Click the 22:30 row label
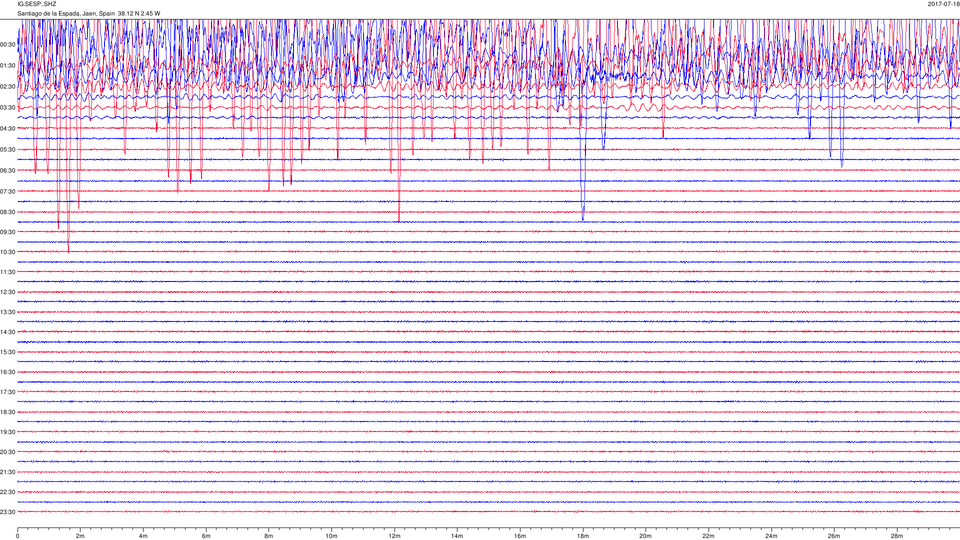This screenshot has height=540, width=960. point(8,492)
